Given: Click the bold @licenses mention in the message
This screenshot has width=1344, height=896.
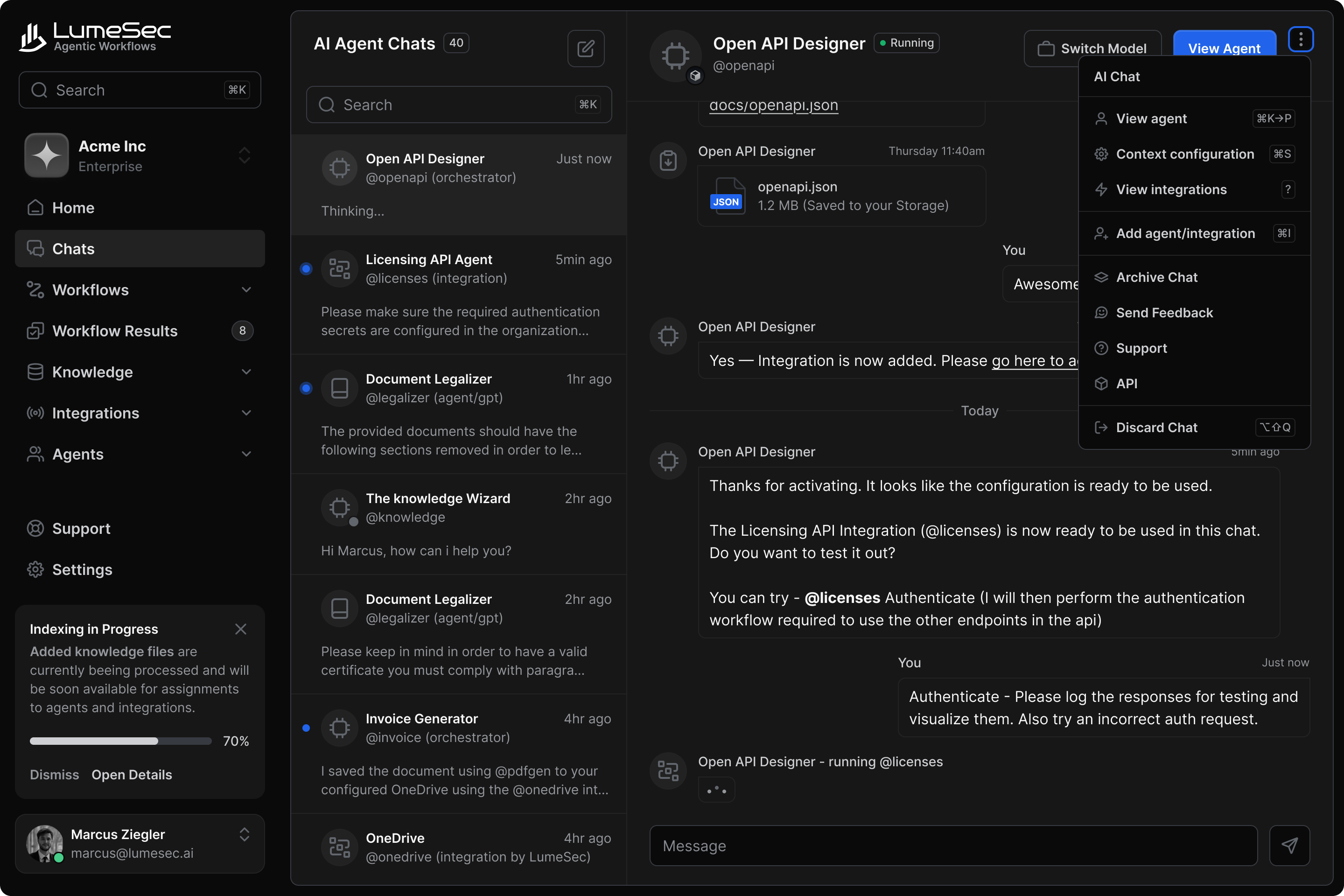Looking at the screenshot, I should click(x=842, y=598).
